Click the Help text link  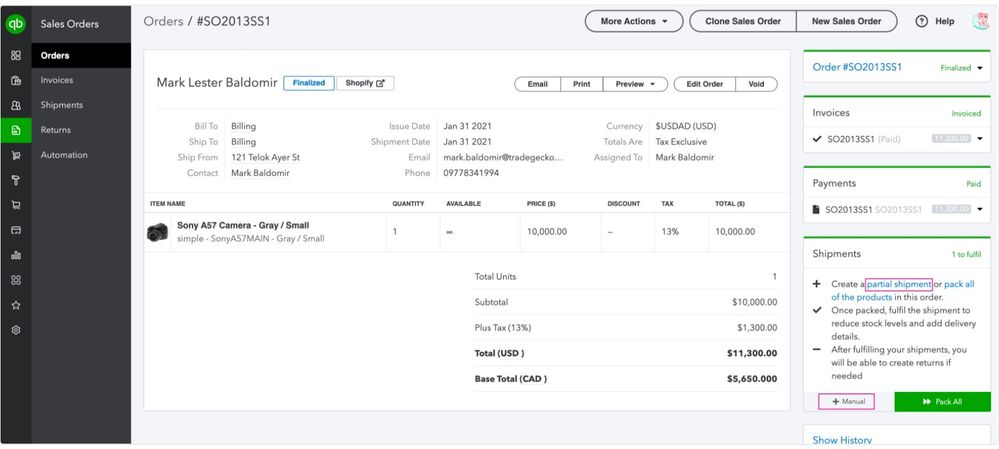point(944,21)
